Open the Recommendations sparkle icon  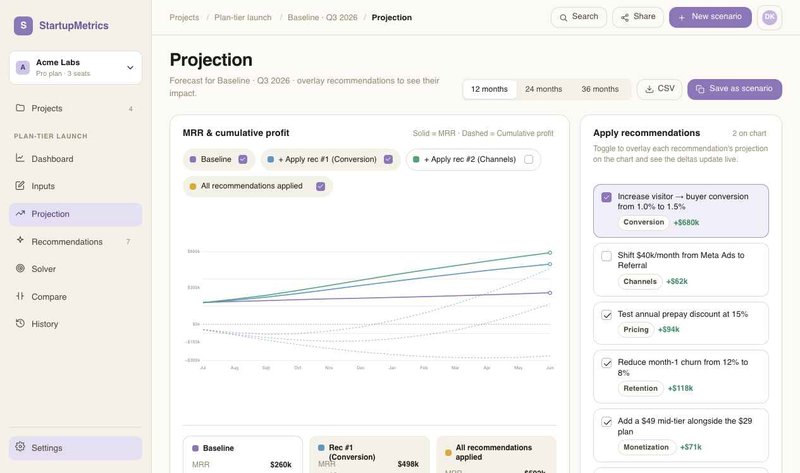point(20,241)
